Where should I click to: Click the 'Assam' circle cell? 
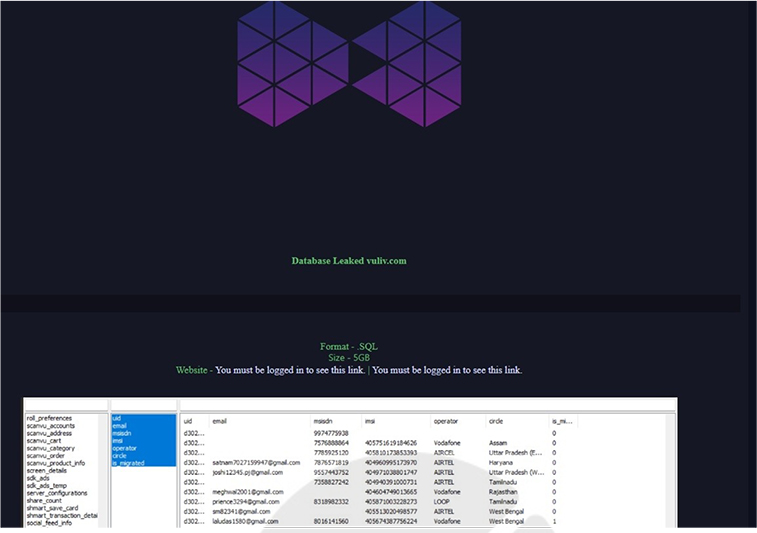pos(498,443)
